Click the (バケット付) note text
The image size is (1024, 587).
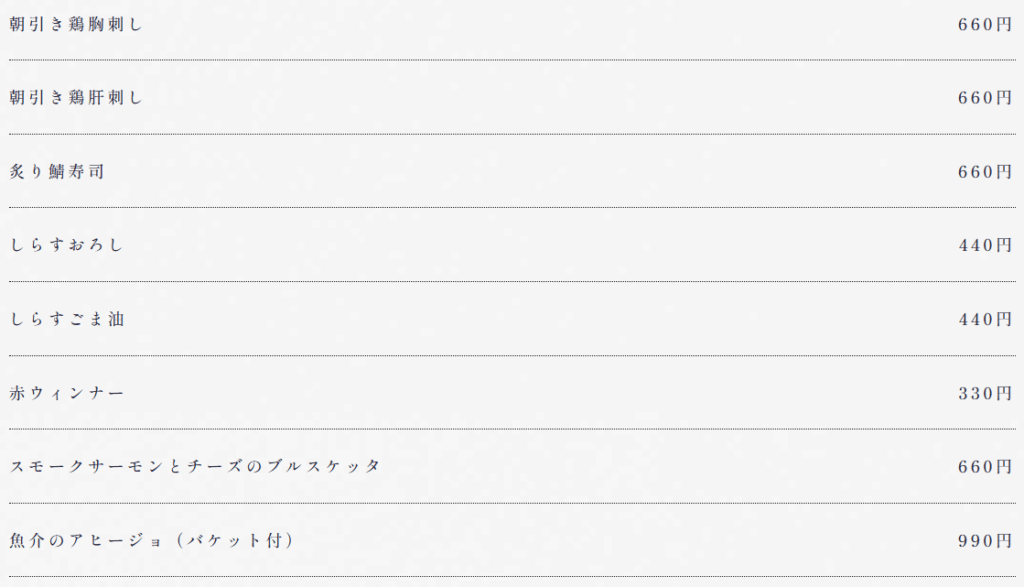coord(235,541)
